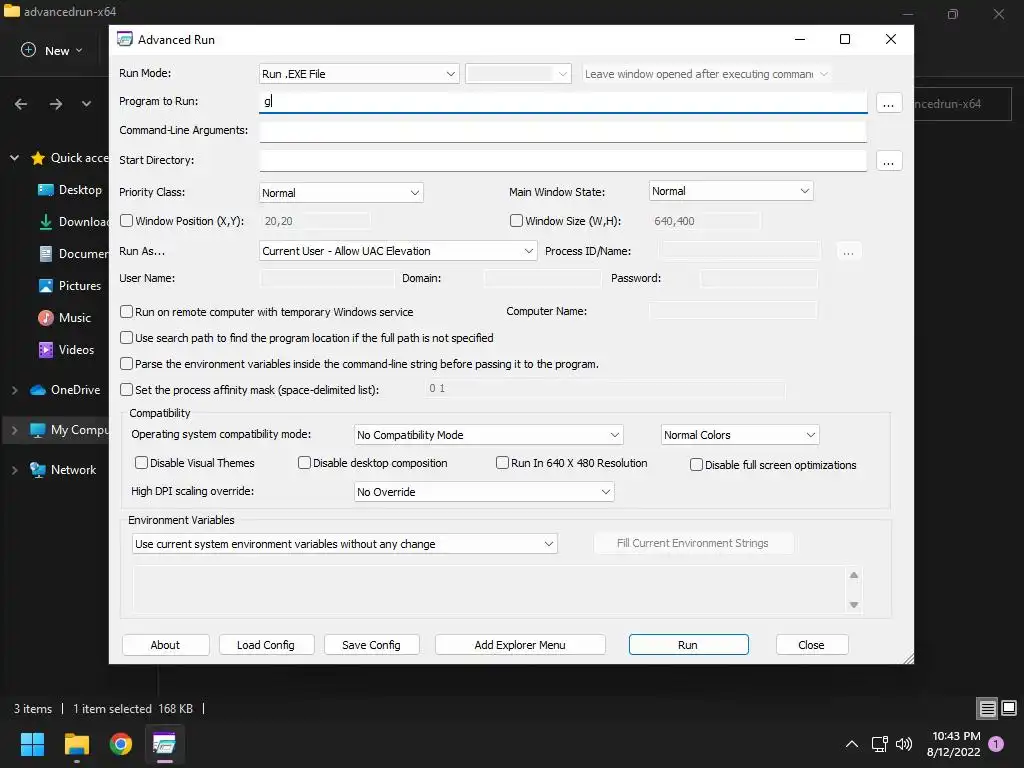The image size is (1024, 768).
Task: Open Windows Start menu
Action: (32, 744)
